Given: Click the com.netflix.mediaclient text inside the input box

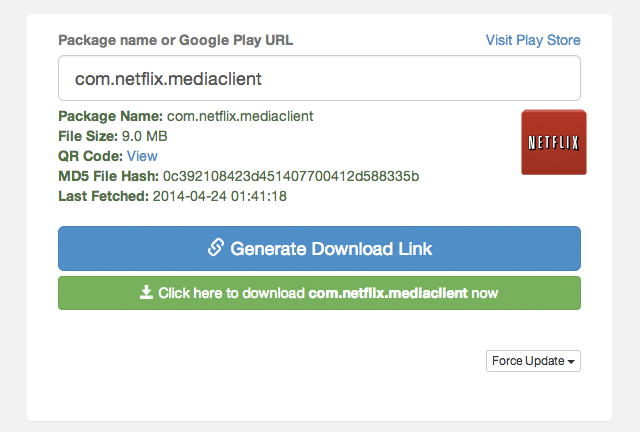Looking at the screenshot, I should (x=168, y=79).
